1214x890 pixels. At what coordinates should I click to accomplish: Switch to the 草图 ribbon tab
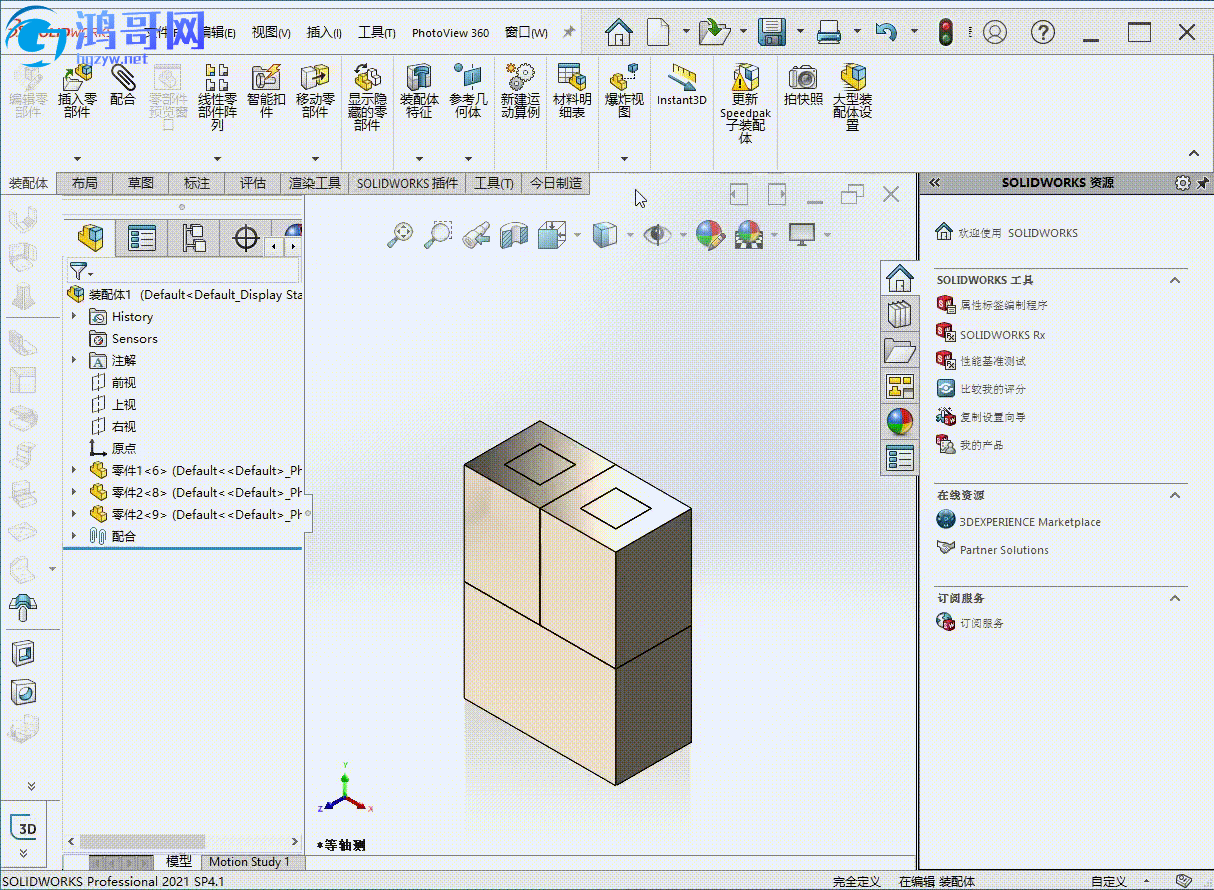point(141,183)
